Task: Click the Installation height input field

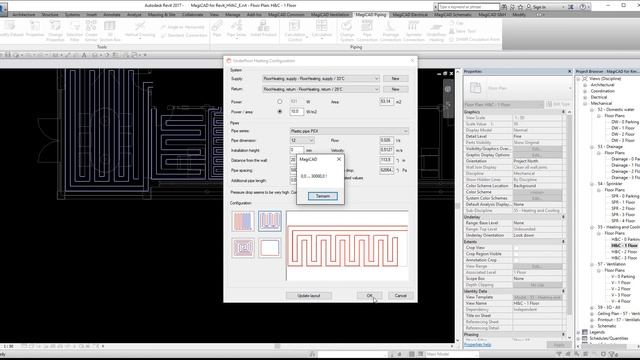Action: click(x=297, y=150)
